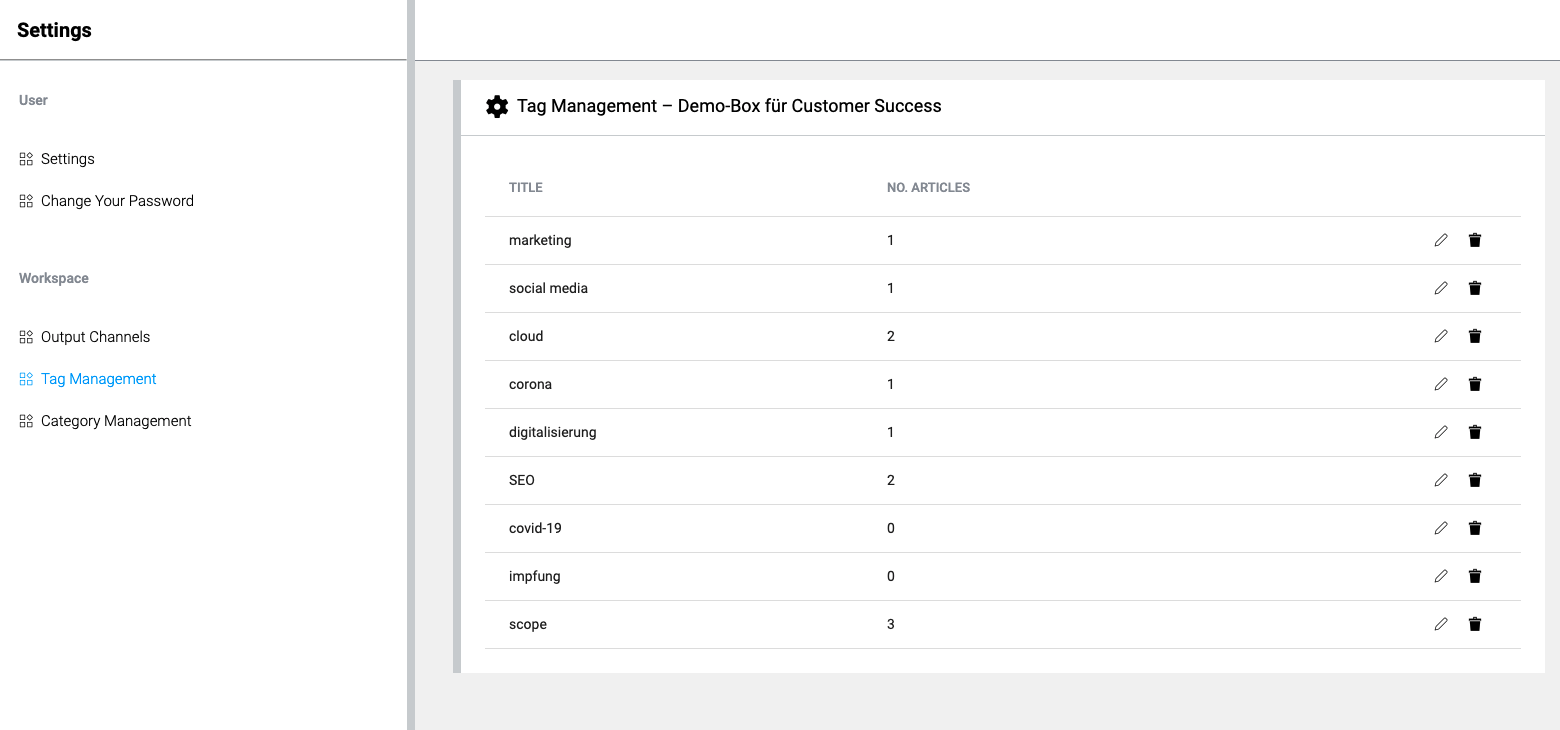This screenshot has height=730, width=1560.
Task: Delete the SEO tag
Action: (x=1474, y=480)
